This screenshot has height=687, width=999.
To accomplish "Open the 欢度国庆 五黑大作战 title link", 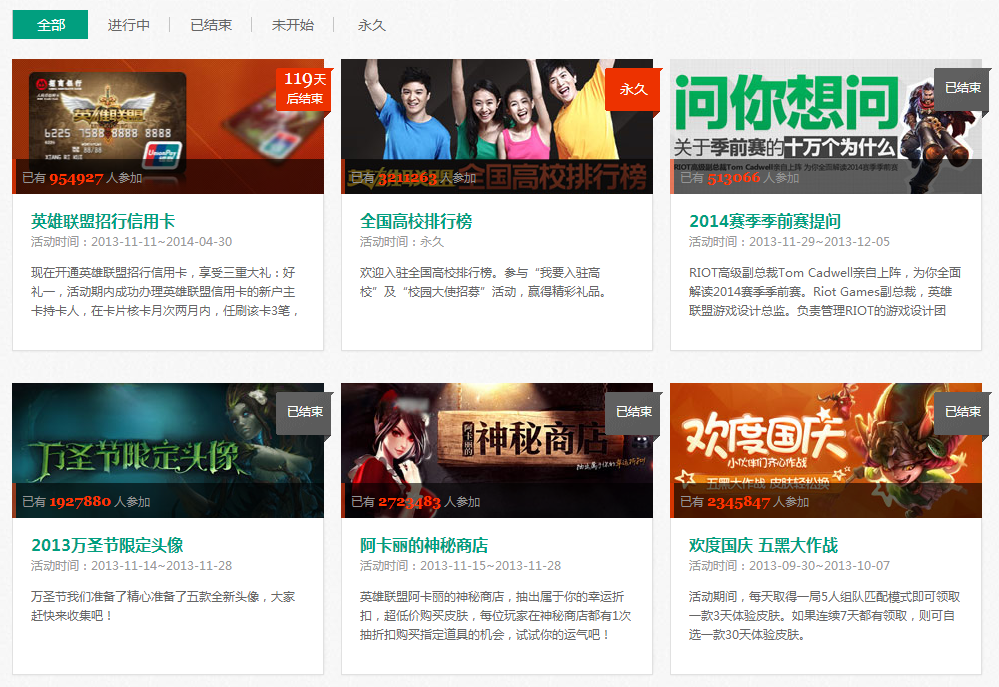I will click(763, 545).
